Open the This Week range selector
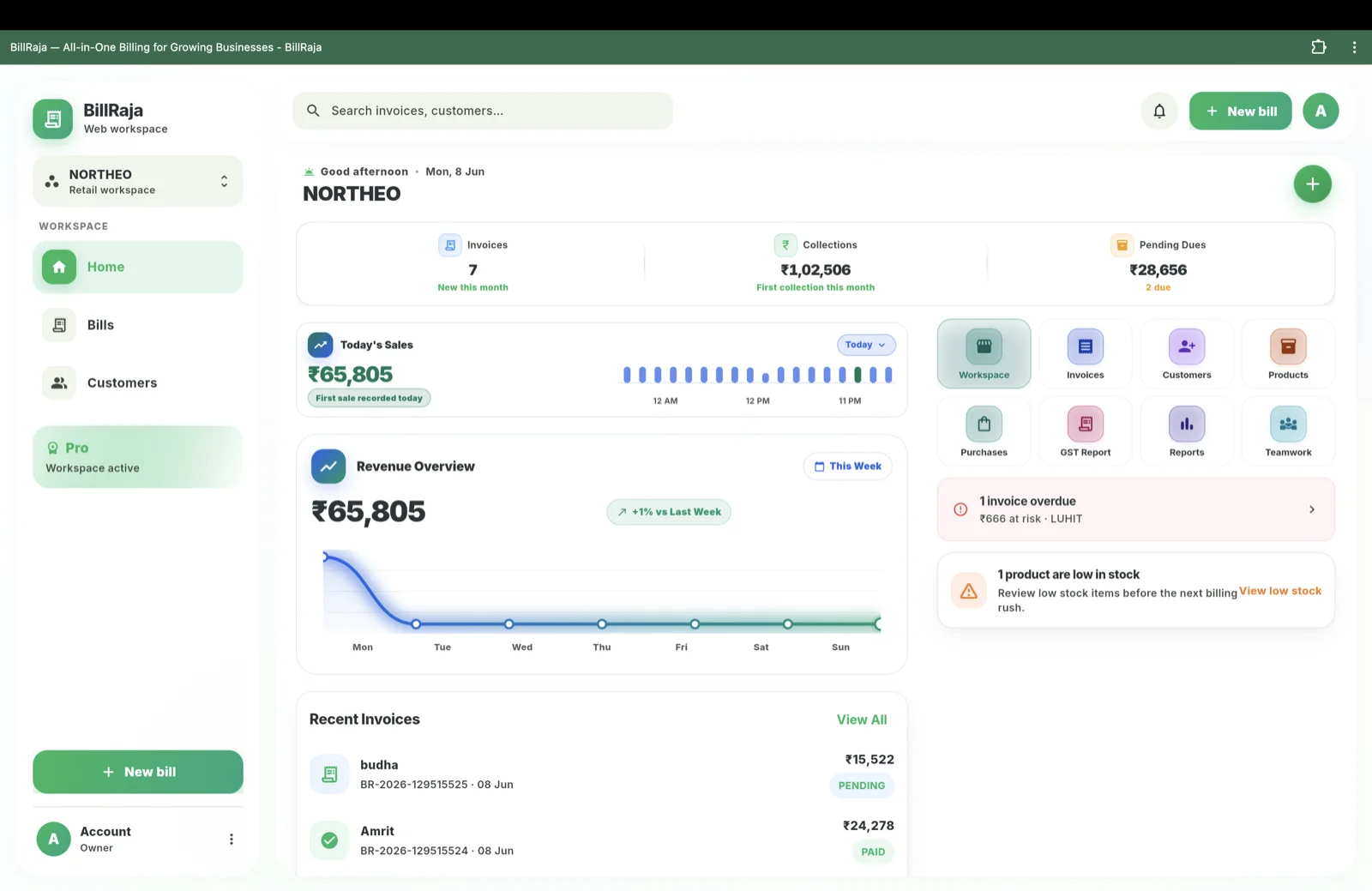The height and width of the screenshot is (891, 1372). (847, 467)
